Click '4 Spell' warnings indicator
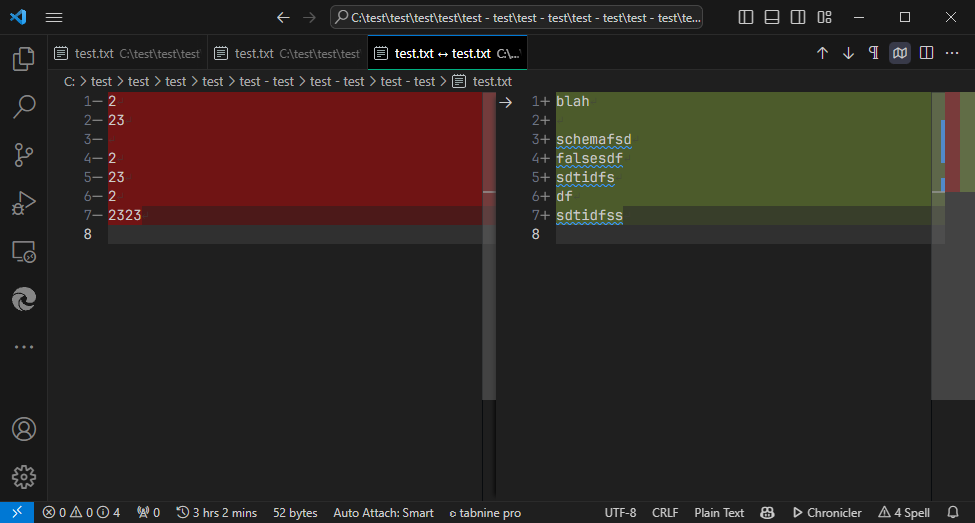 [x=903, y=512]
